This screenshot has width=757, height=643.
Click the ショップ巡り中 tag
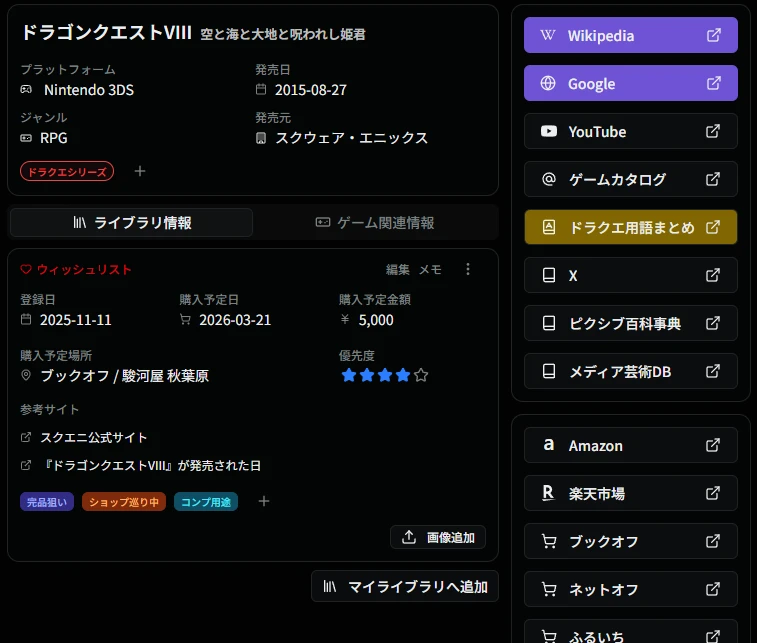[x=124, y=502]
